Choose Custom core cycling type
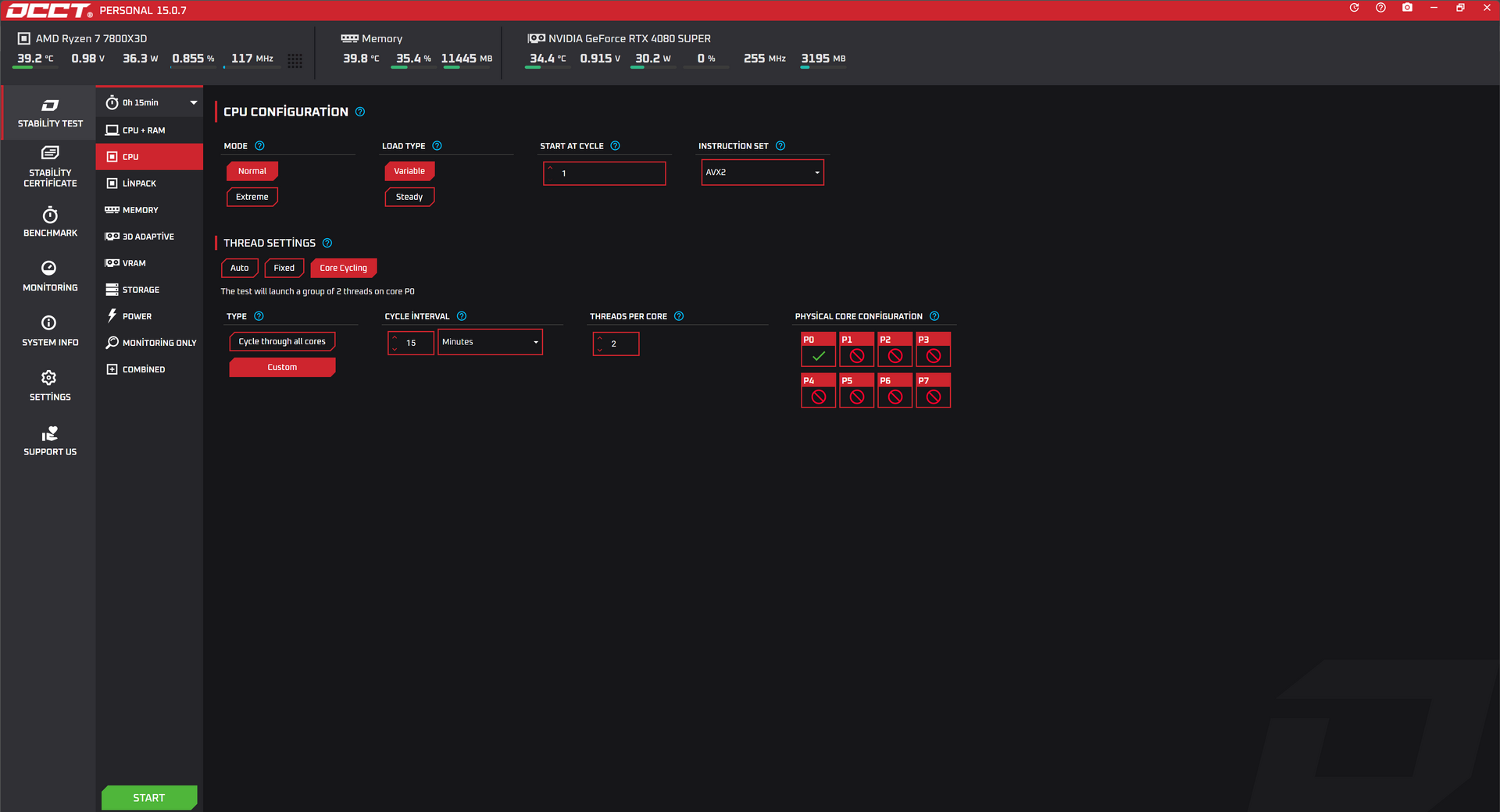Image resolution: width=1500 pixels, height=812 pixels. pos(282,367)
